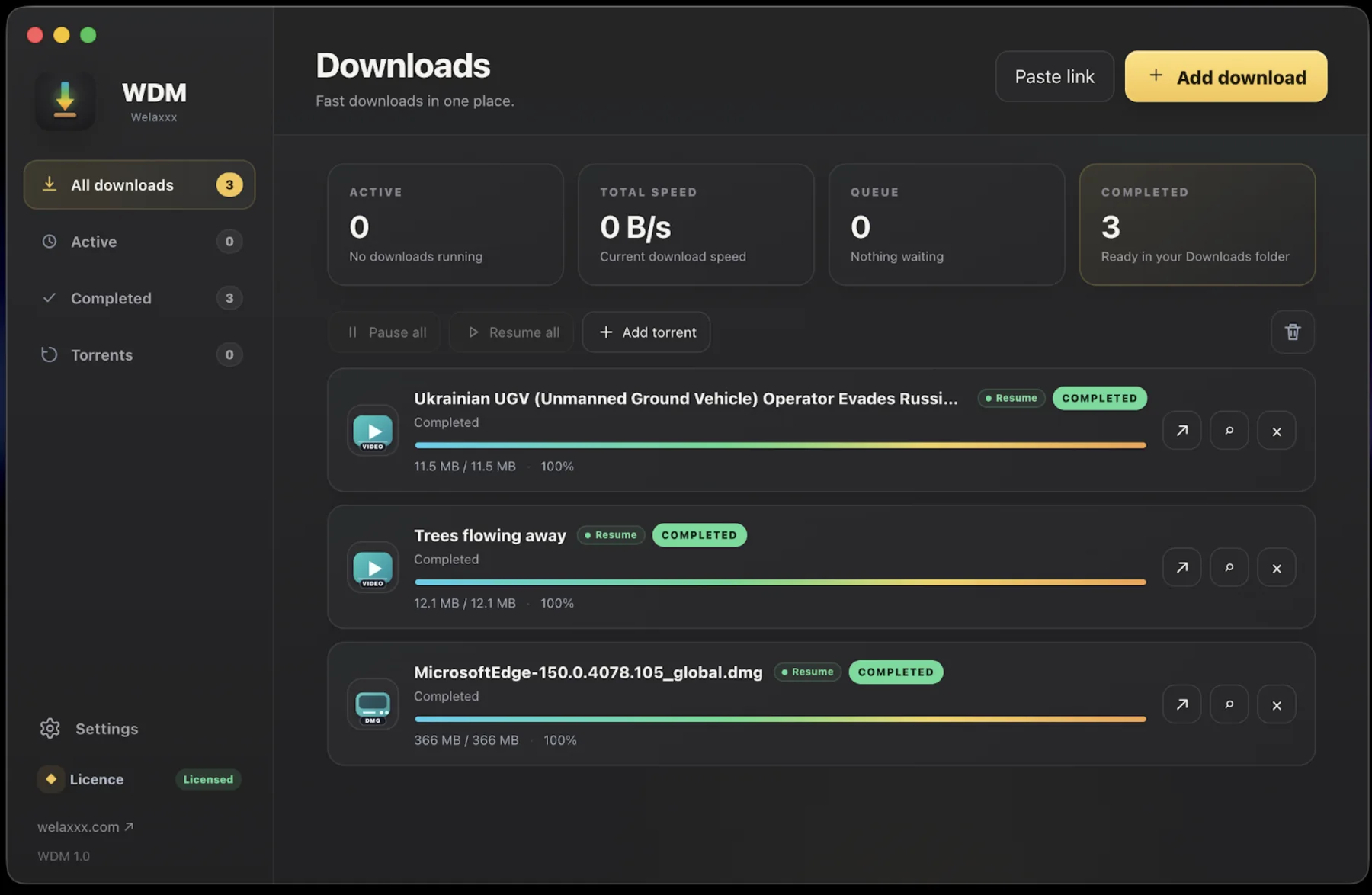Click COMPLETED badge on Ukrainian UGV item
This screenshot has width=1372, height=895.
(x=1100, y=398)
